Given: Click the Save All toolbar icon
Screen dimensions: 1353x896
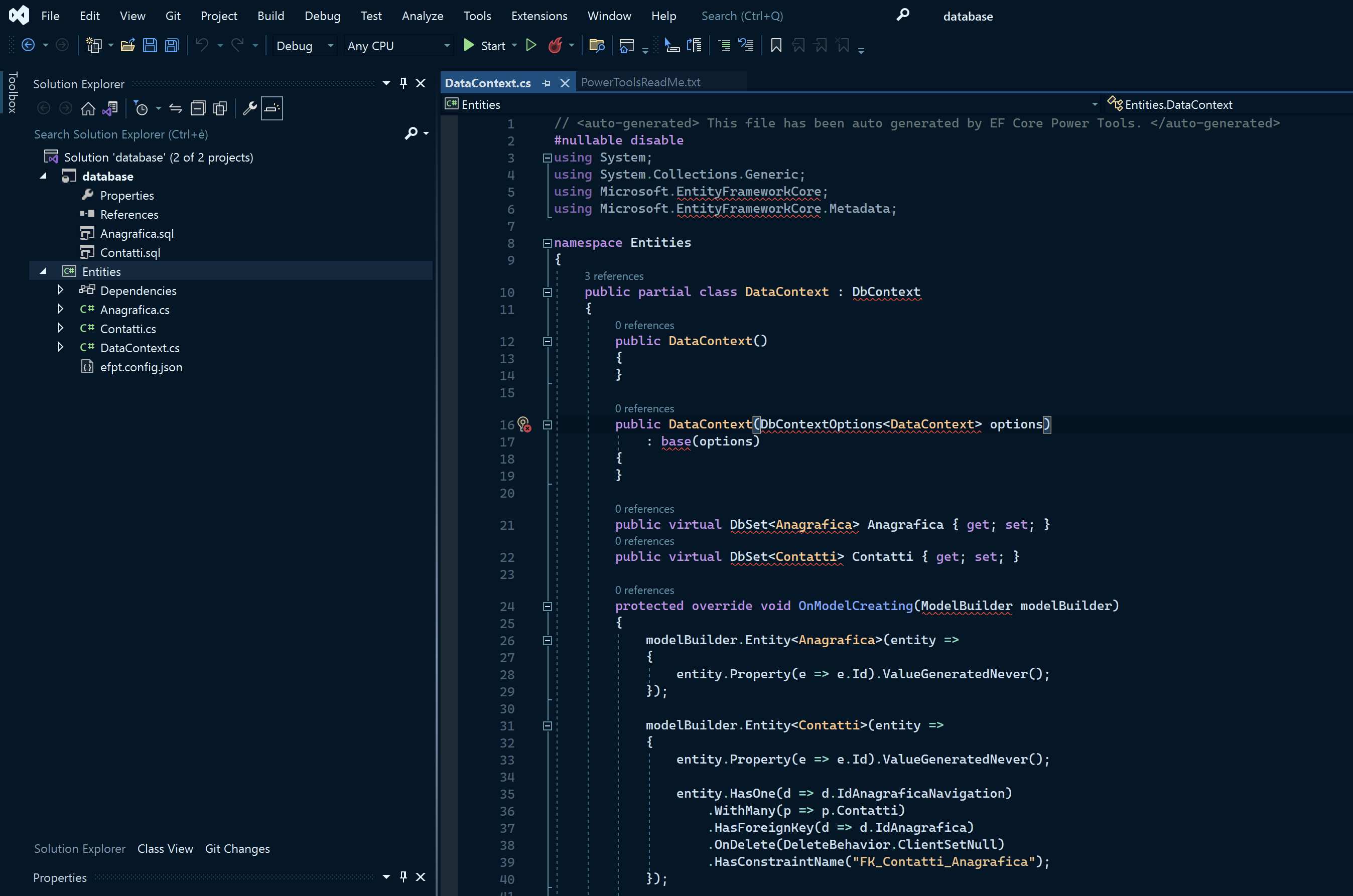Looking at the screenshot, I should (x=172, y=46).
